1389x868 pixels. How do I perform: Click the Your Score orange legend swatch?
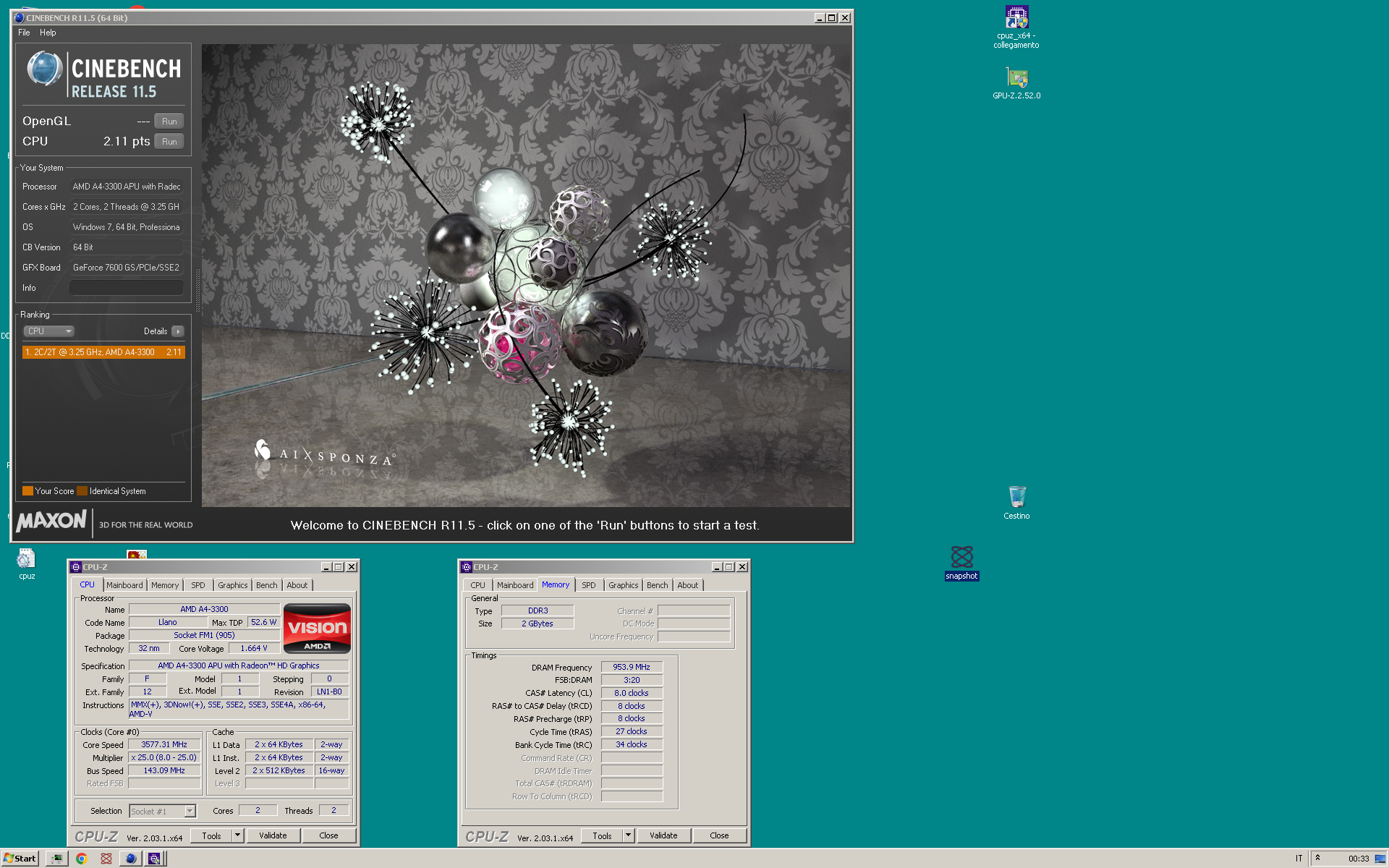(27, 491)
